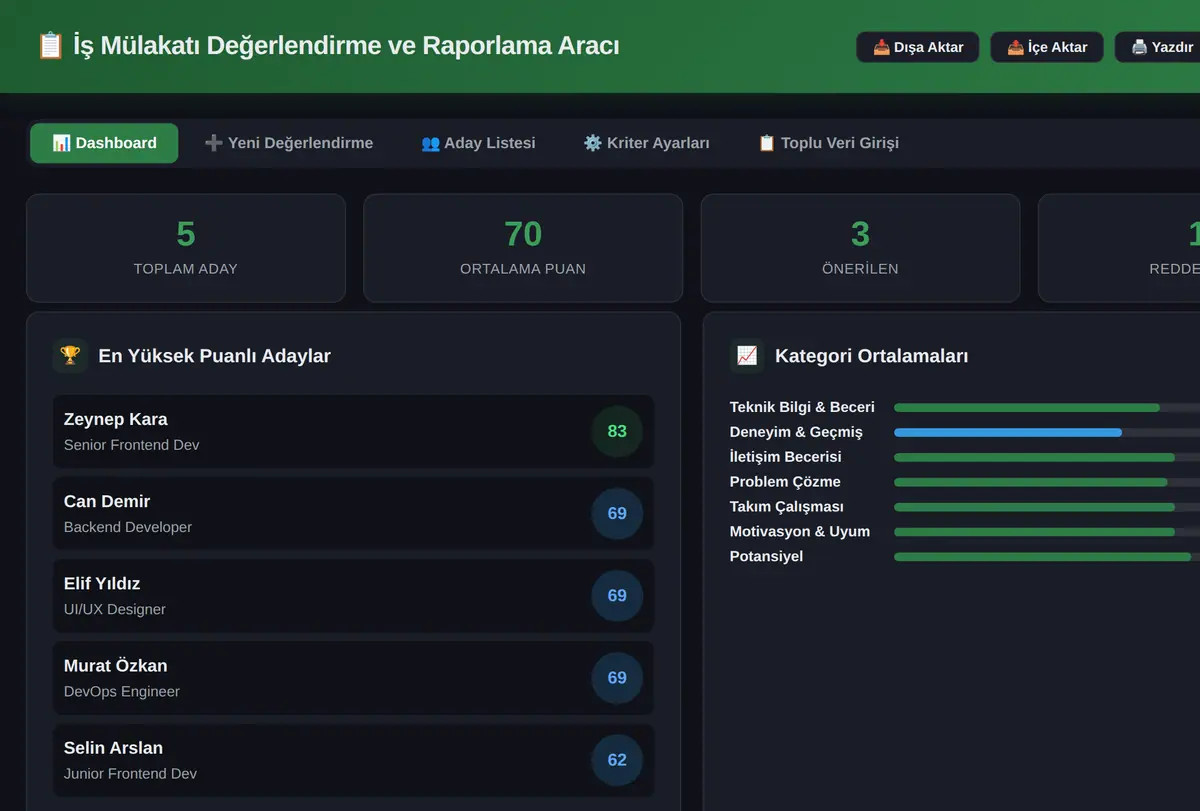
Task: Select the Toplam Aday stat card
Action: tap(186, 248)
